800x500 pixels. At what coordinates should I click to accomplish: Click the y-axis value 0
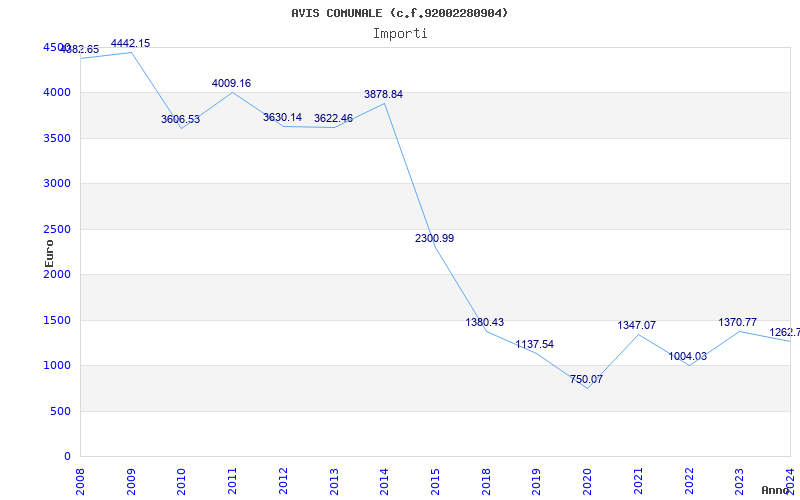(x=67, y=457)
